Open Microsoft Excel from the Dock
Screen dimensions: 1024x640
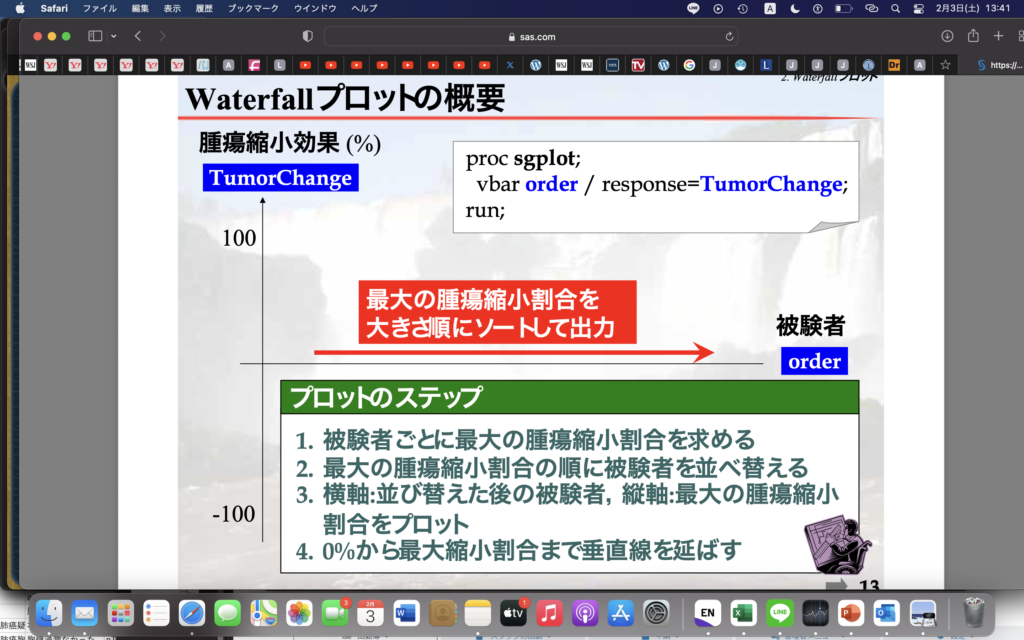743,615
